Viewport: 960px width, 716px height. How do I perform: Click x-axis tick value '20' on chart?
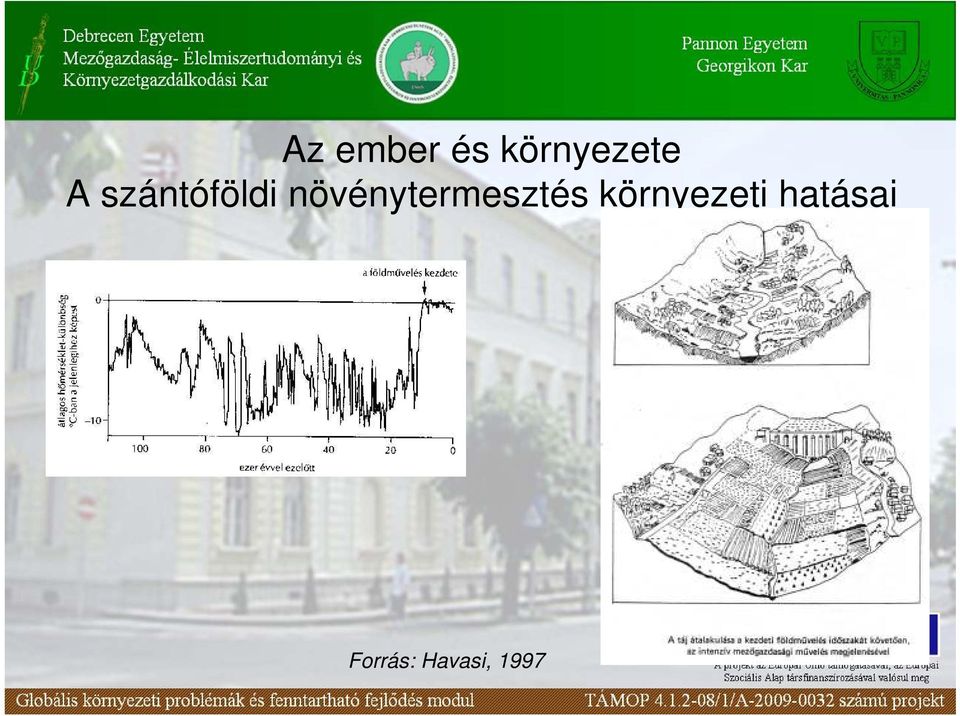point(391,450)
